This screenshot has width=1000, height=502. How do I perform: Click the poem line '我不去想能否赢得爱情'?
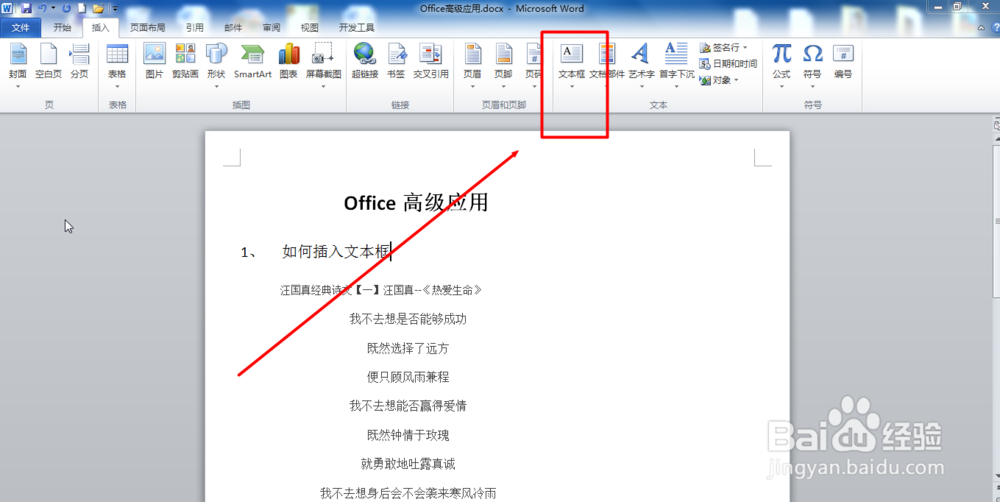coord(408,406)
